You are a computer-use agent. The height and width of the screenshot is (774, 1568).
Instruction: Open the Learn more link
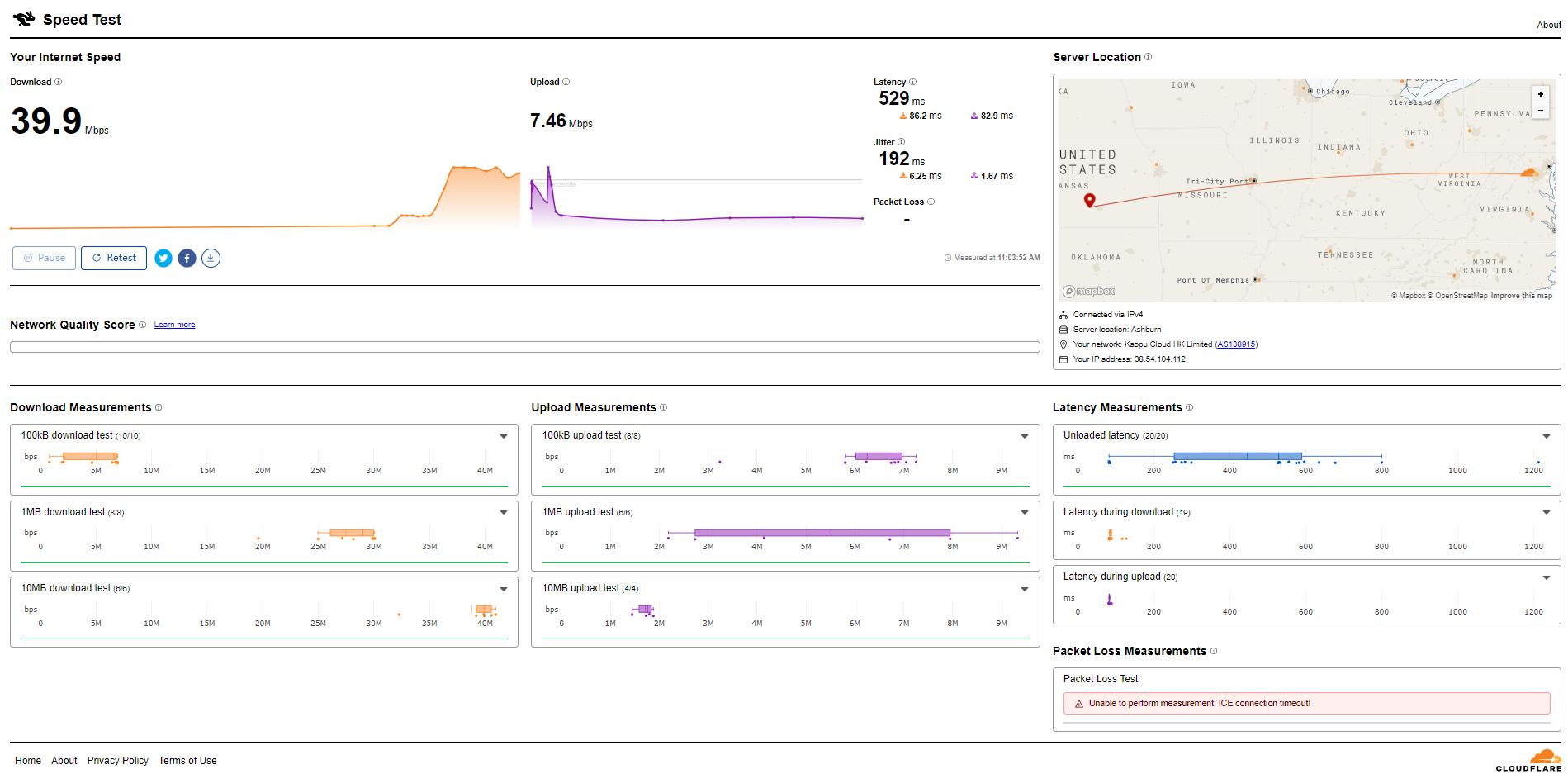(174, 325)
